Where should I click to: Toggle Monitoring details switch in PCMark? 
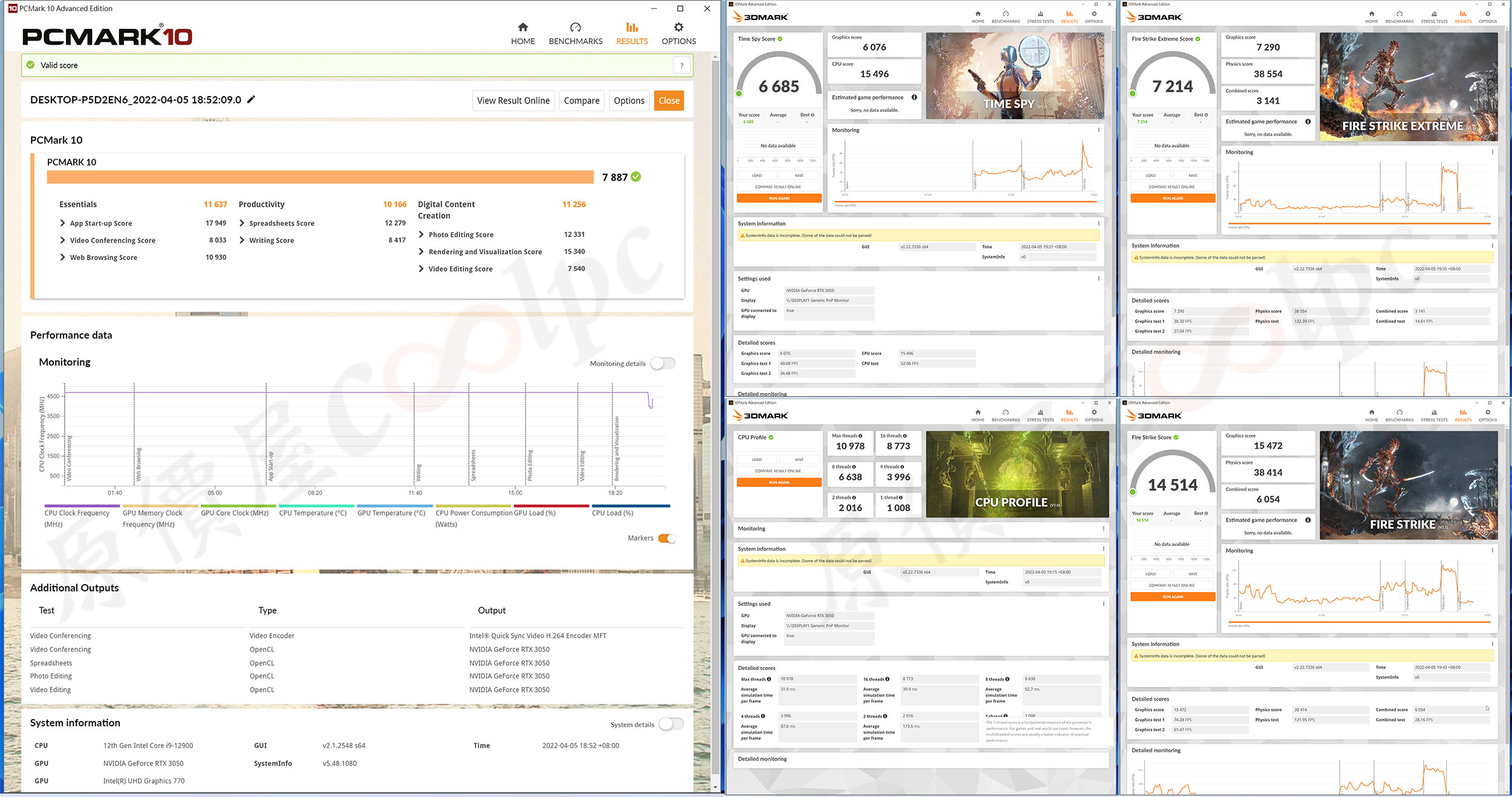(662, 363)
